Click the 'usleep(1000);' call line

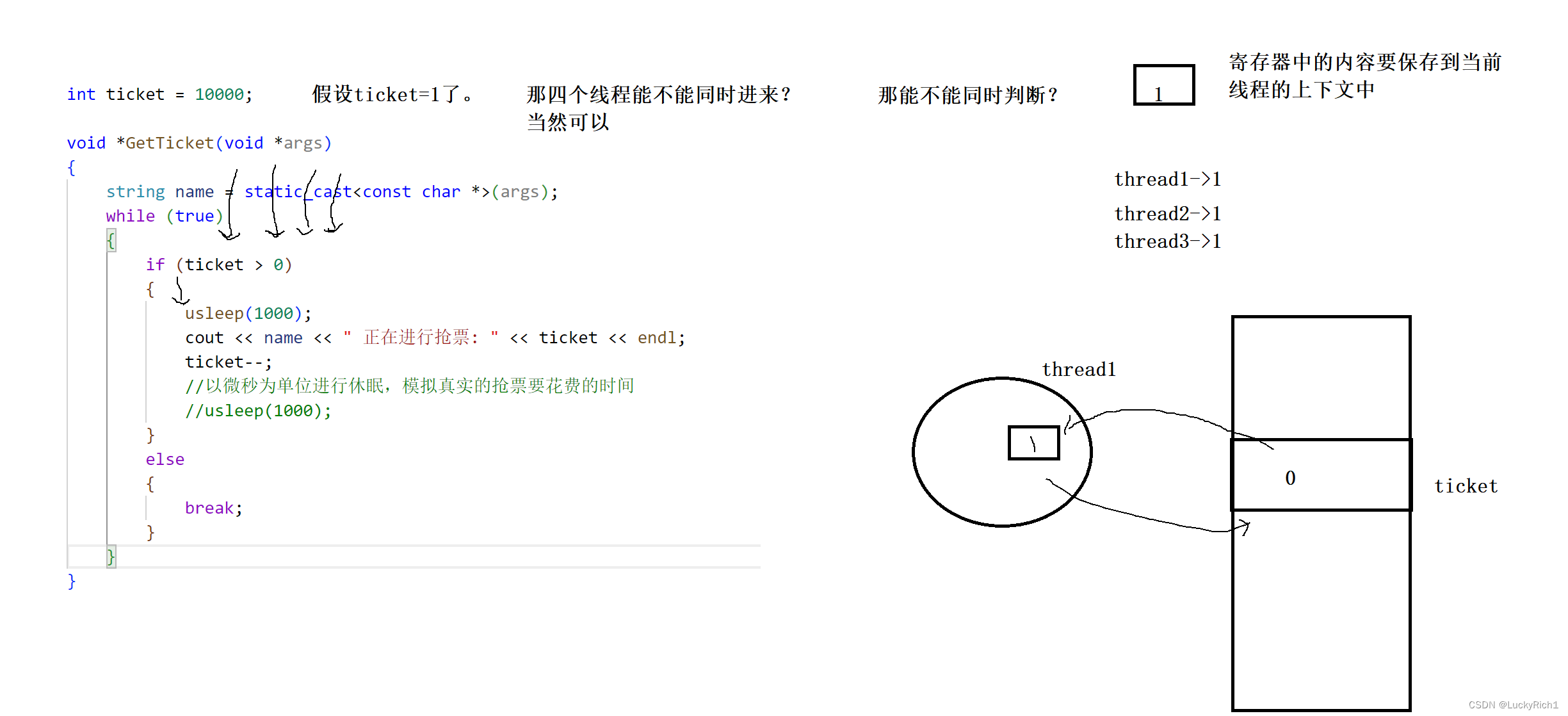(x=248, y=313)
